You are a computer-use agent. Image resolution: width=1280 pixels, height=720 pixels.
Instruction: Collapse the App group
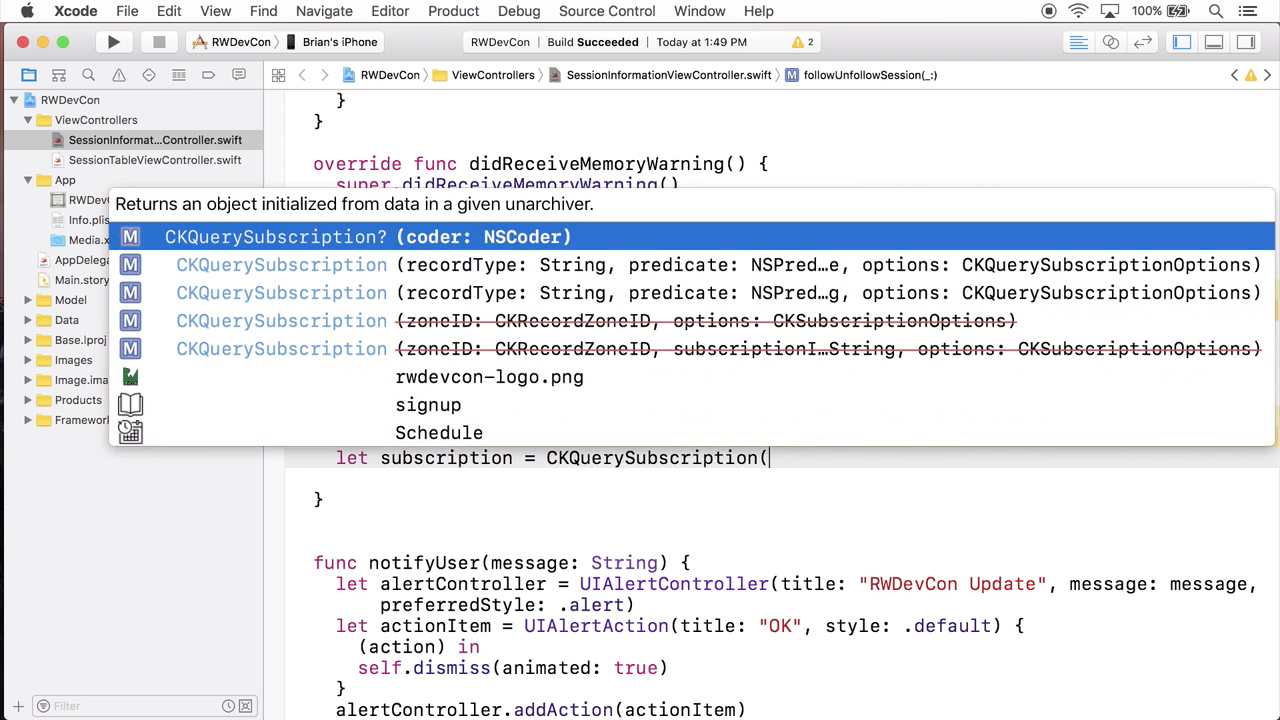28,180
